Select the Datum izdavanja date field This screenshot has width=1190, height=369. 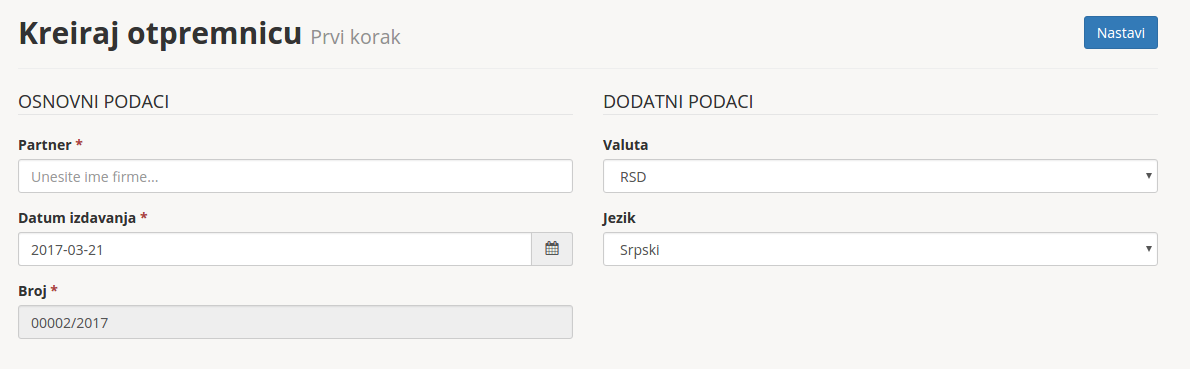pyautogui.click(x=275, y=249)
